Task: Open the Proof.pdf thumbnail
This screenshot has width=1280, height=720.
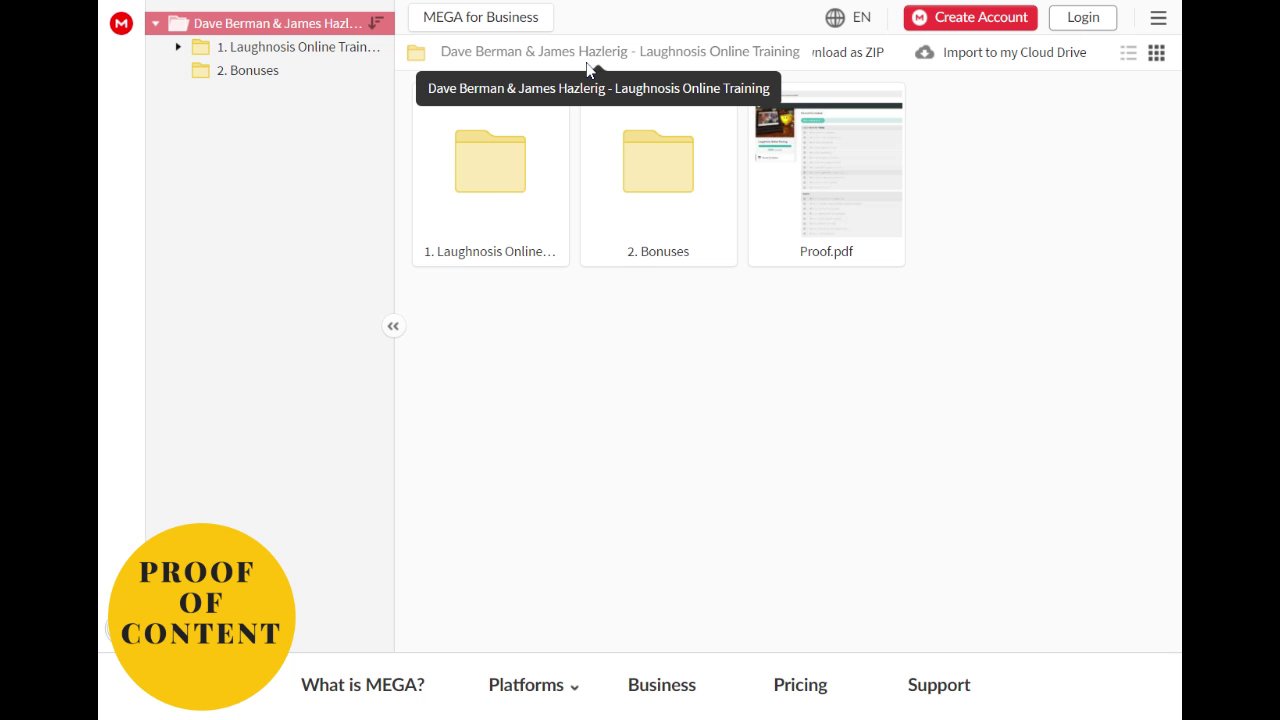Action: coord(826,165)
